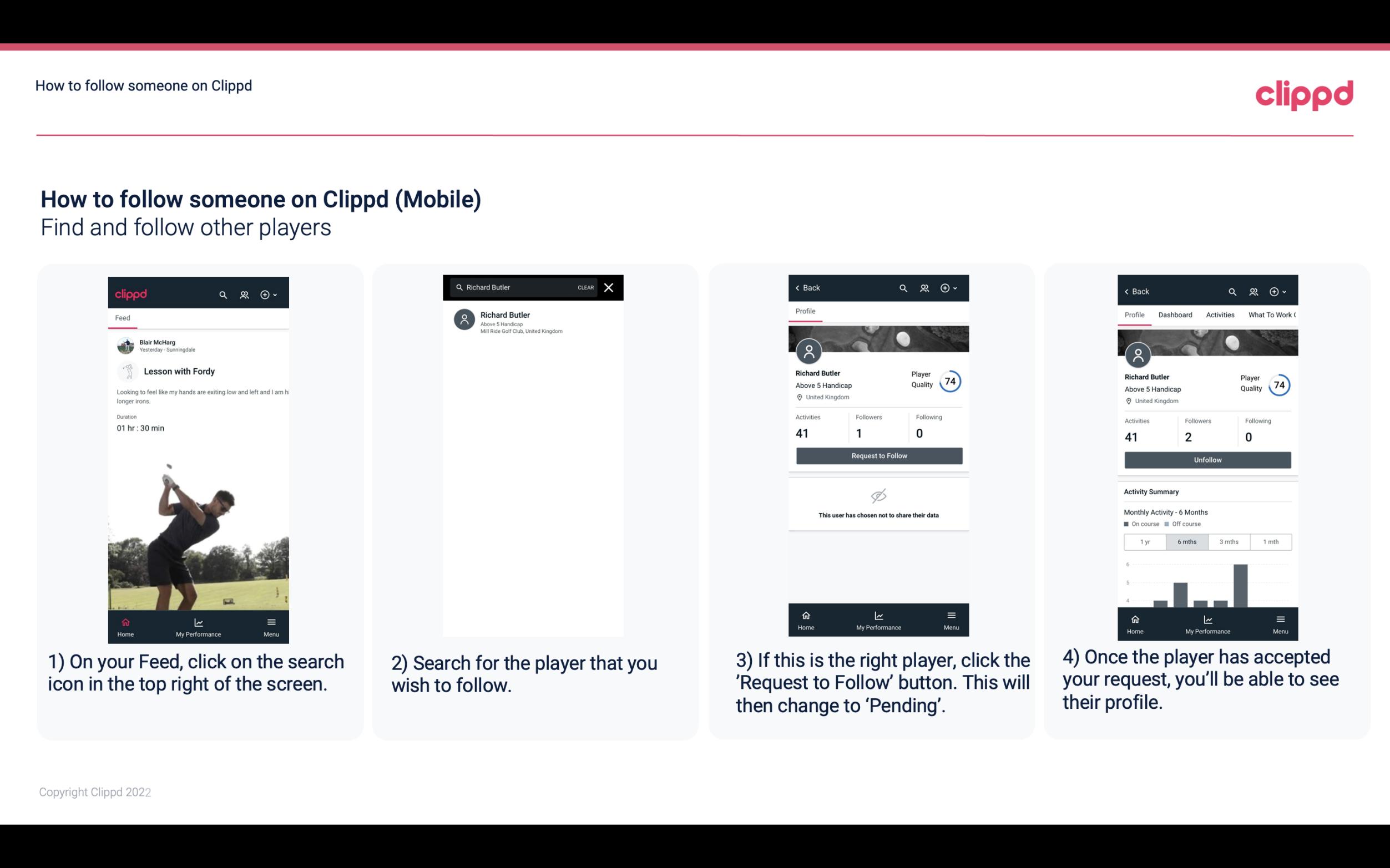This screenshot has width=1390, height=868.
Task: Click the user profile icon top navigation
Action: (243, 294)
